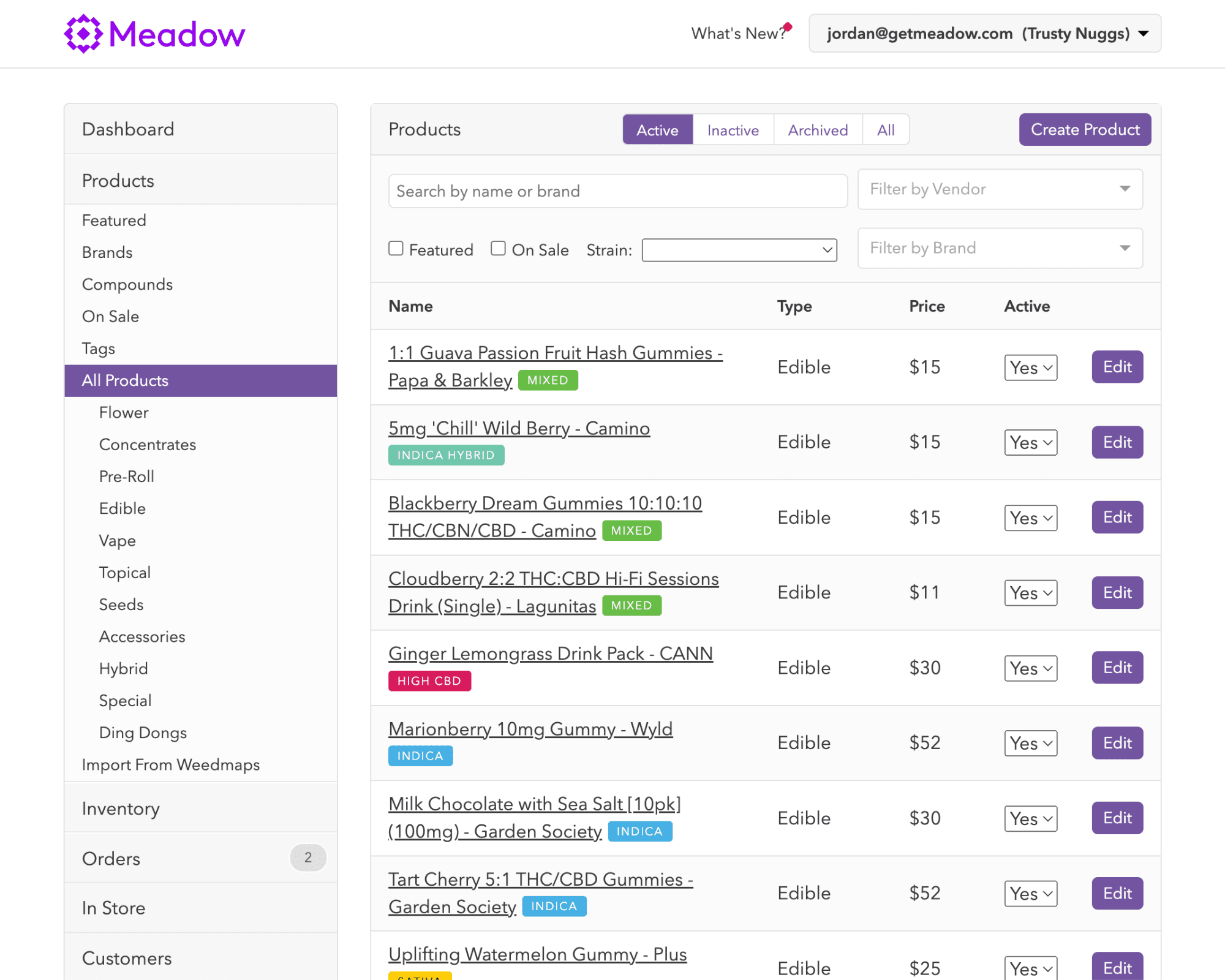Click the What's New link

pyautogui.click(x=739, y=34)
